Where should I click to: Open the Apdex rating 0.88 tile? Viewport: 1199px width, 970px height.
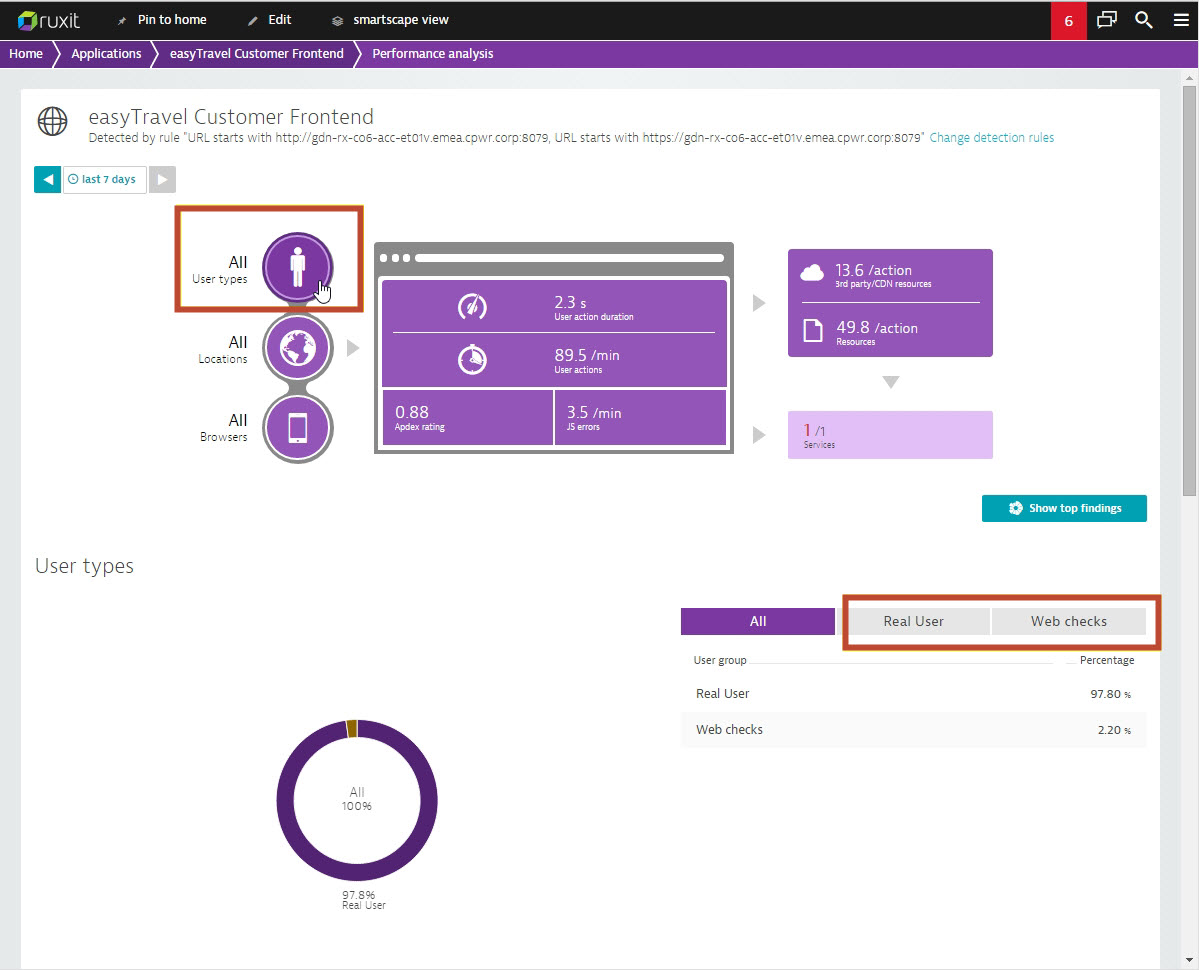click(467, 417)
